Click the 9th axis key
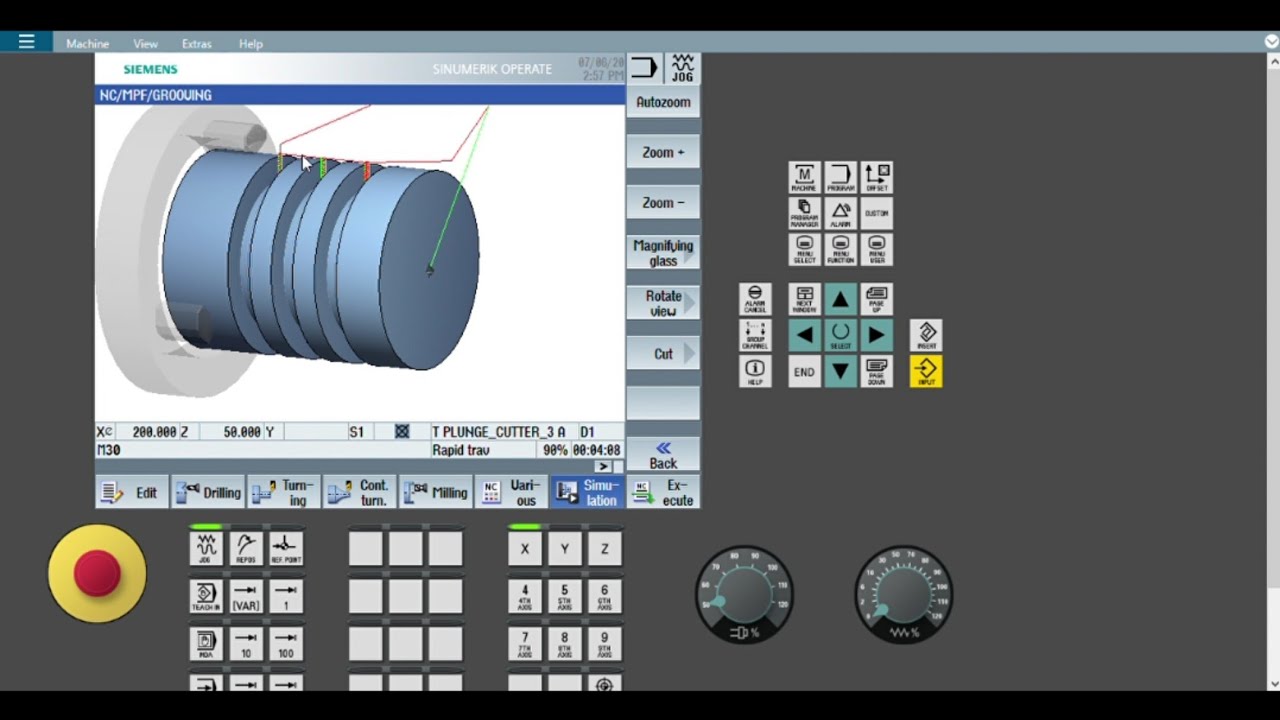 (605, 644)
